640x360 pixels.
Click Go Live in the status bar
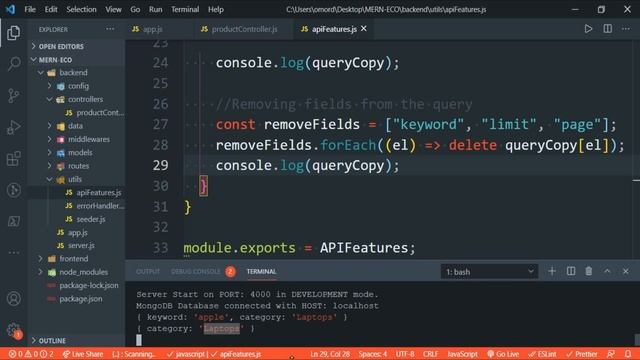(x=503, y=354)
